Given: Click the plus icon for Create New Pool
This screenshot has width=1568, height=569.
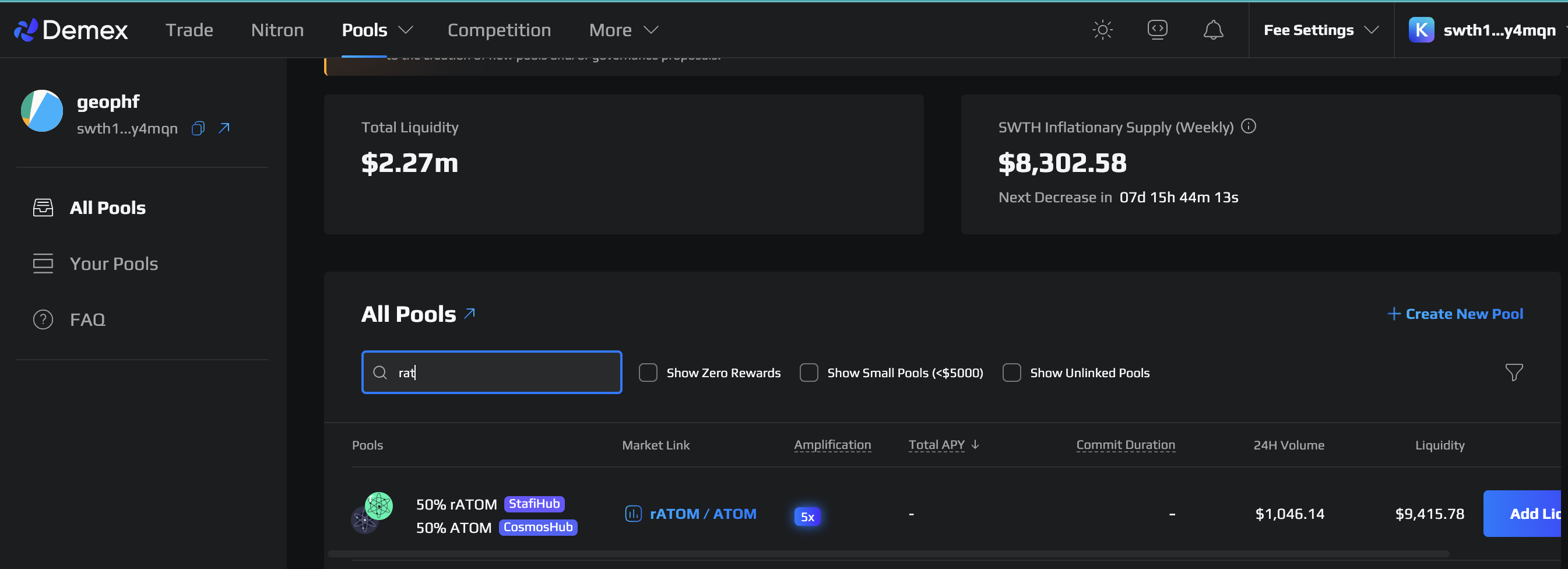Looking at the screenshot, I should (1394, 314).
